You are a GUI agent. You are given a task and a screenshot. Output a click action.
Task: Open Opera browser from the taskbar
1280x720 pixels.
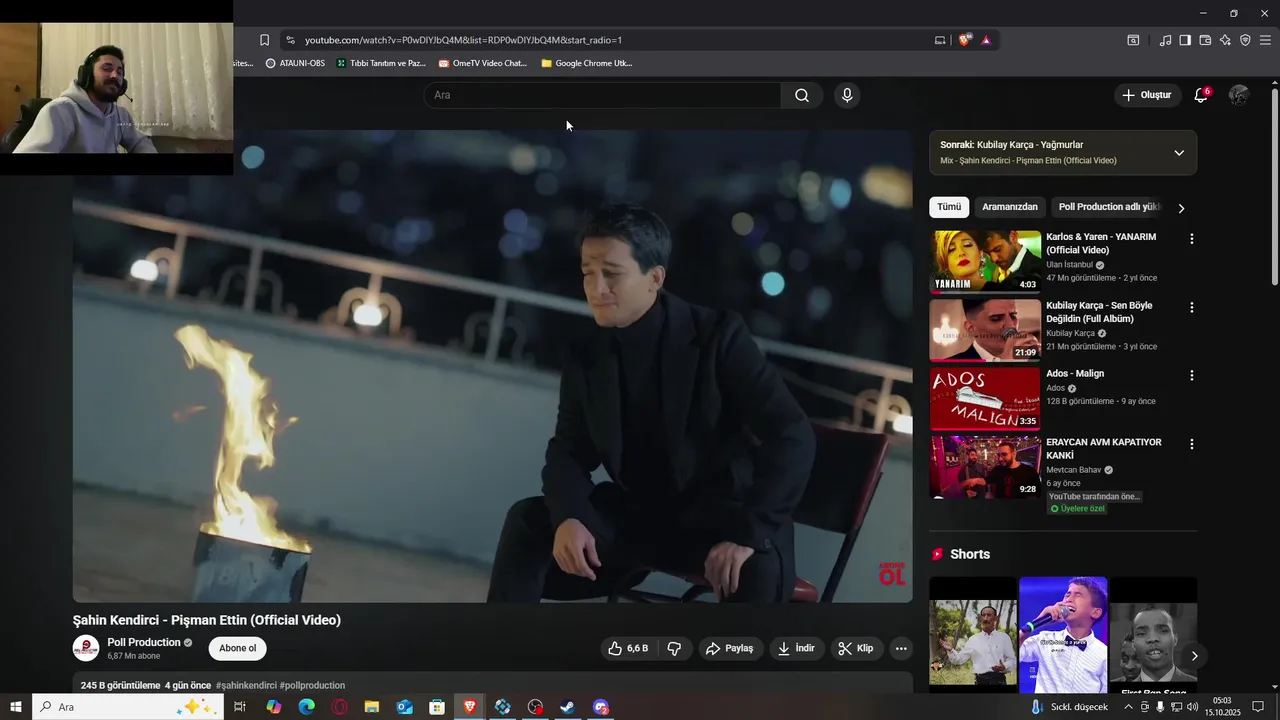(x=339, y=707)
